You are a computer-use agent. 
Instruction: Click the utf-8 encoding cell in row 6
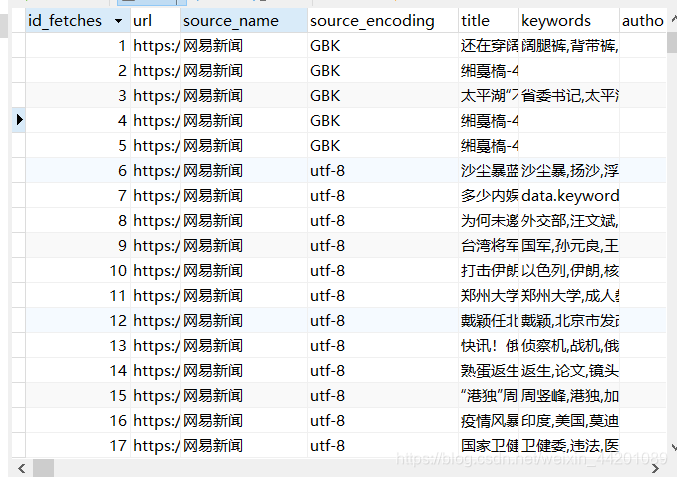click(383, 171)
